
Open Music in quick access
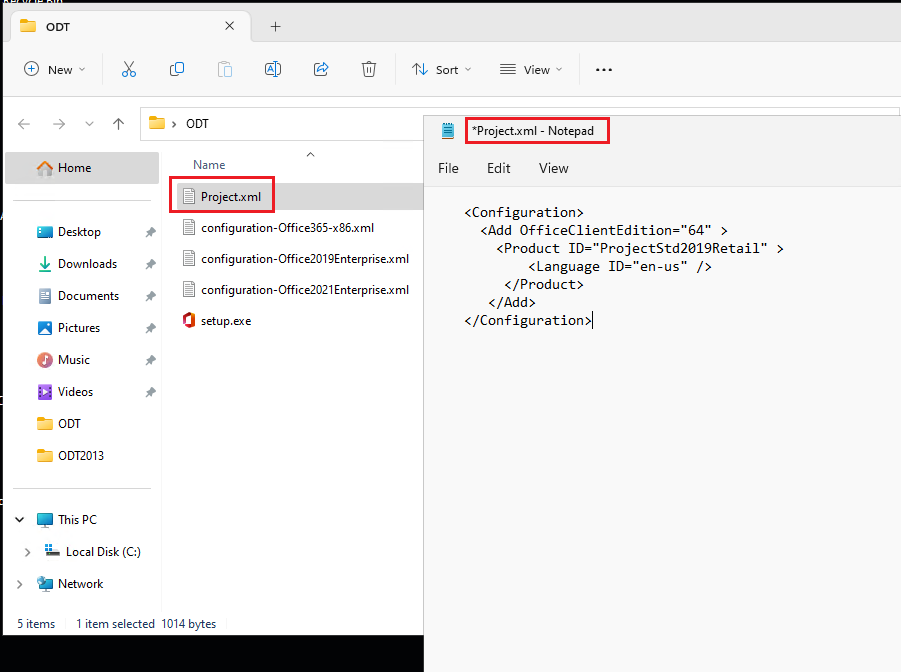point(74,360)
